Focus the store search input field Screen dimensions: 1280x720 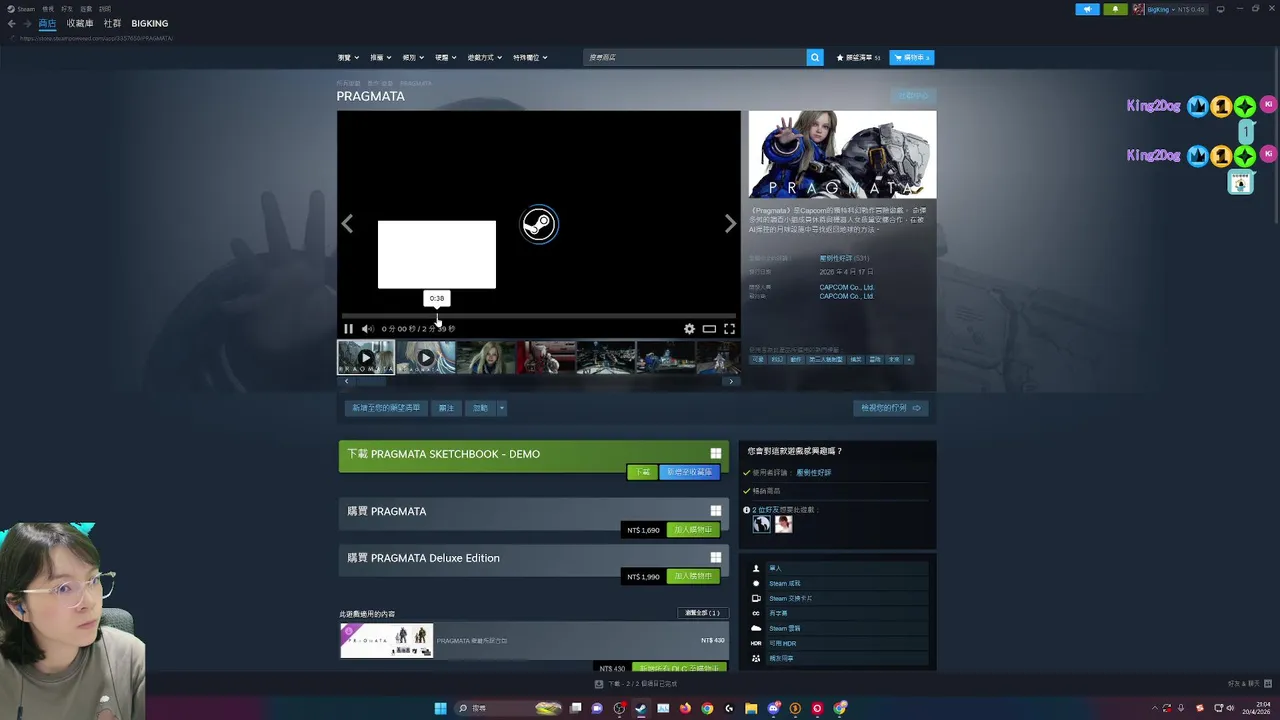[x=695, y=58]
